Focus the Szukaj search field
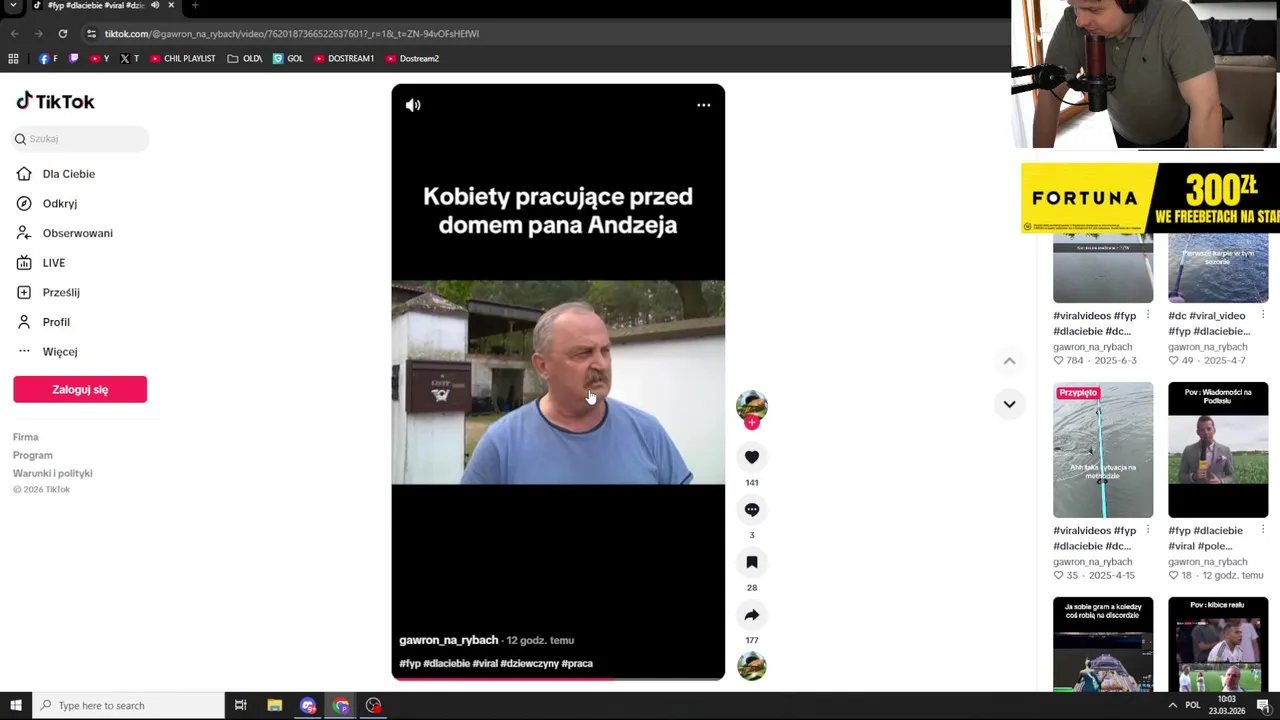The image size is (1280, 720). coord(80,139)
